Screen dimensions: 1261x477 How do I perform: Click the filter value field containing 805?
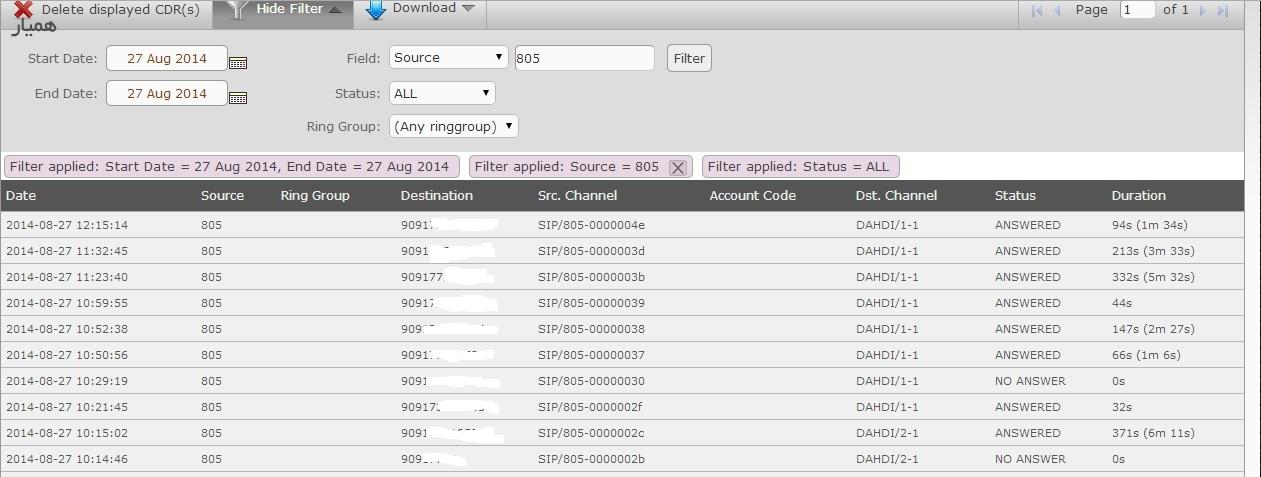pyautogui.click(x=584, y=58)
